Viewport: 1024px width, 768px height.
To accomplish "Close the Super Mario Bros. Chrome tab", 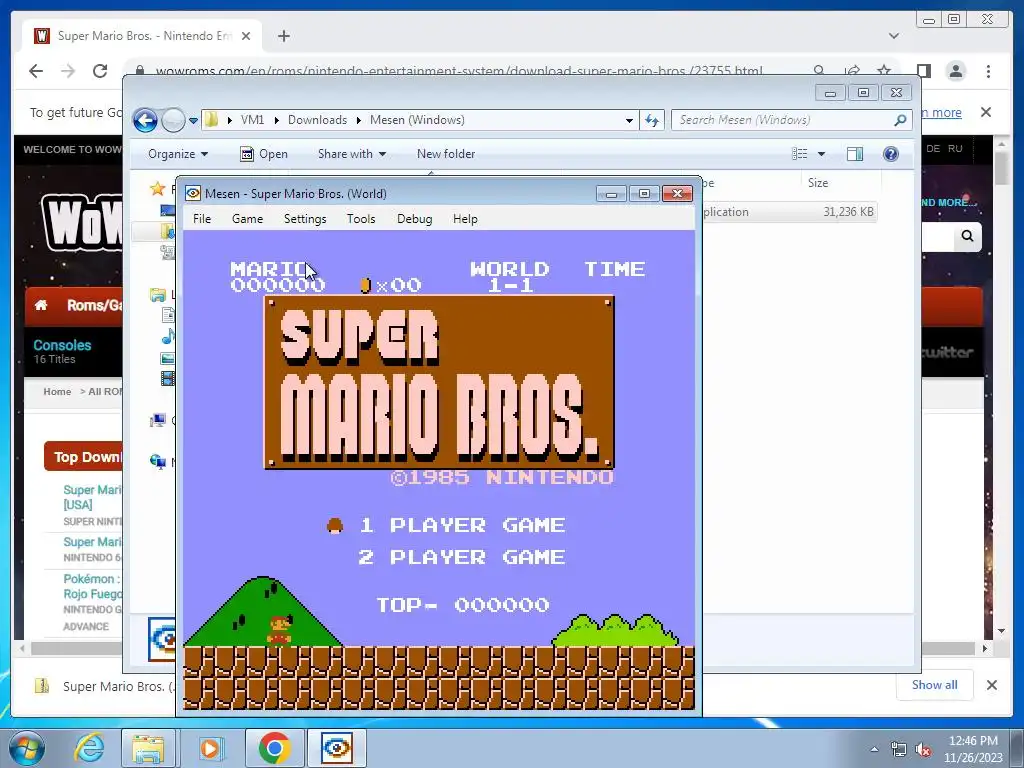I will pyautogui.click(x=246, y=36).
